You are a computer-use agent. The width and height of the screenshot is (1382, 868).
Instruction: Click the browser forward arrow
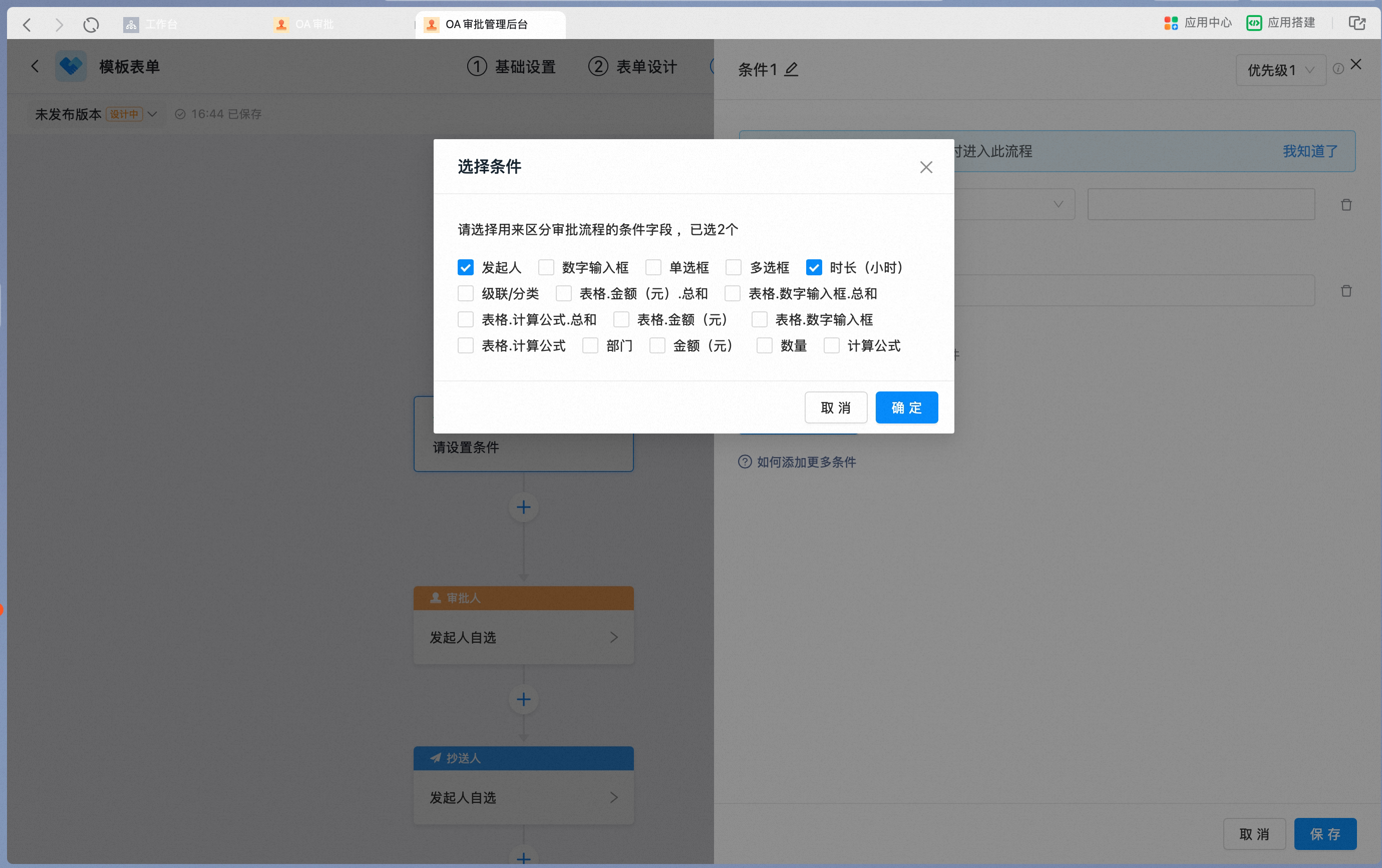(59, 25)
